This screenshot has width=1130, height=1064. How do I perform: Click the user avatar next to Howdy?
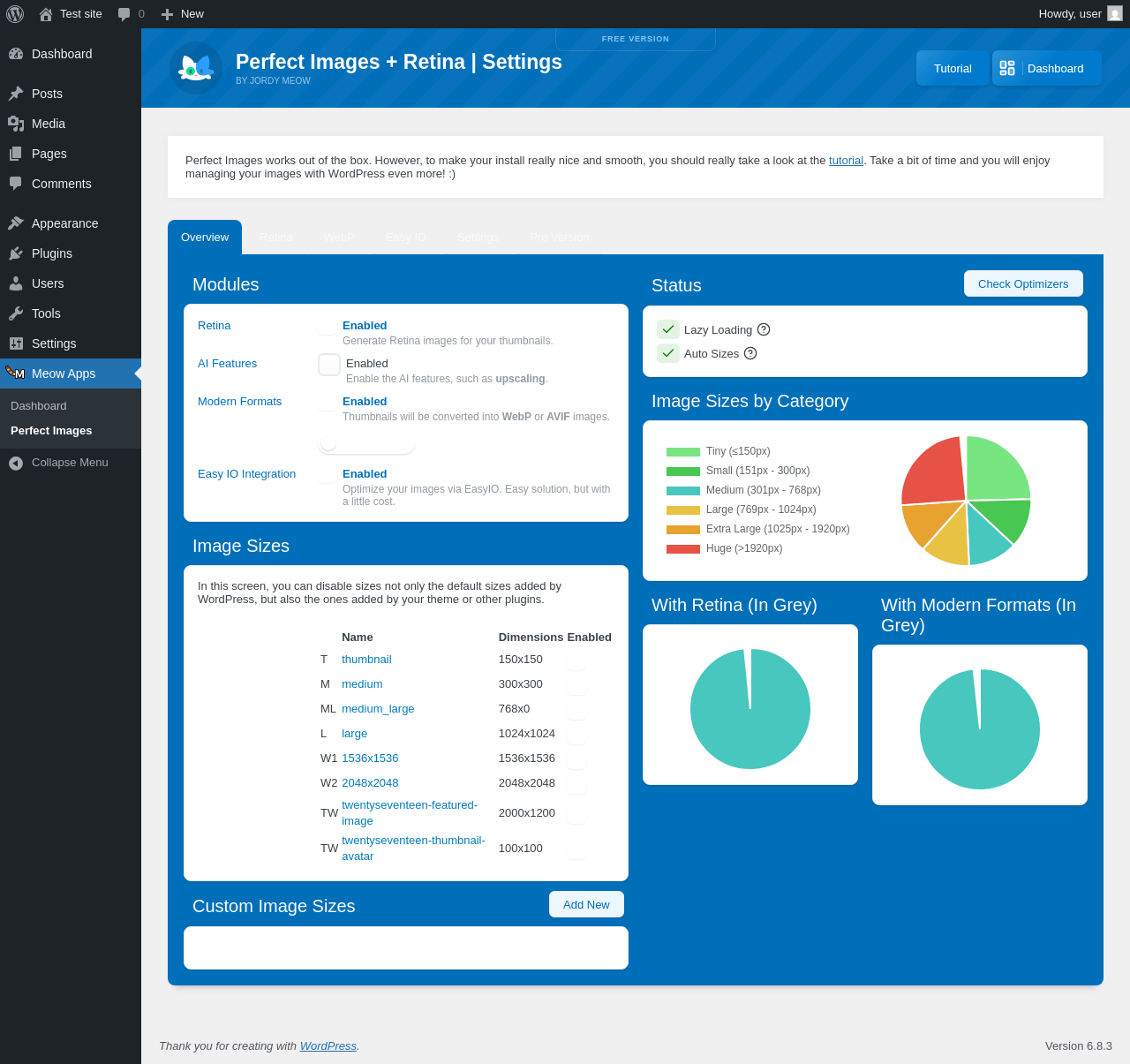[x=1114, y=13]
